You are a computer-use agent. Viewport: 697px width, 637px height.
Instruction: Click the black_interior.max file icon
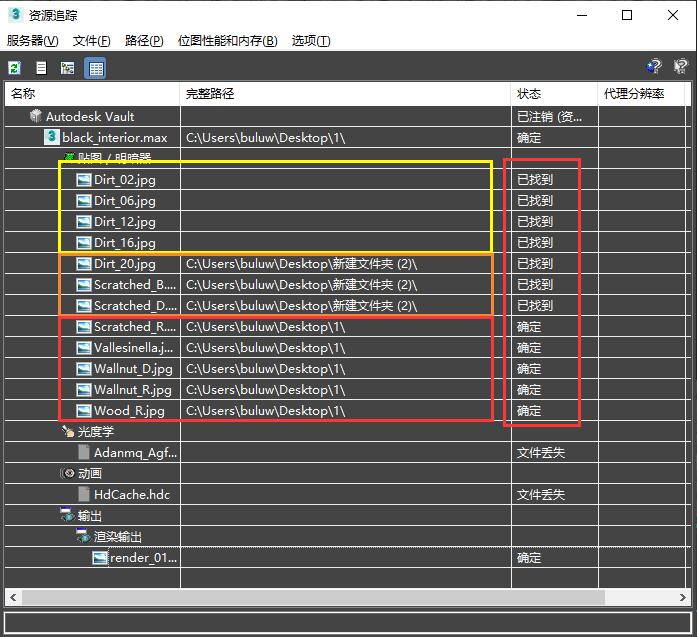pyautogui.click(x=52, y=136)
